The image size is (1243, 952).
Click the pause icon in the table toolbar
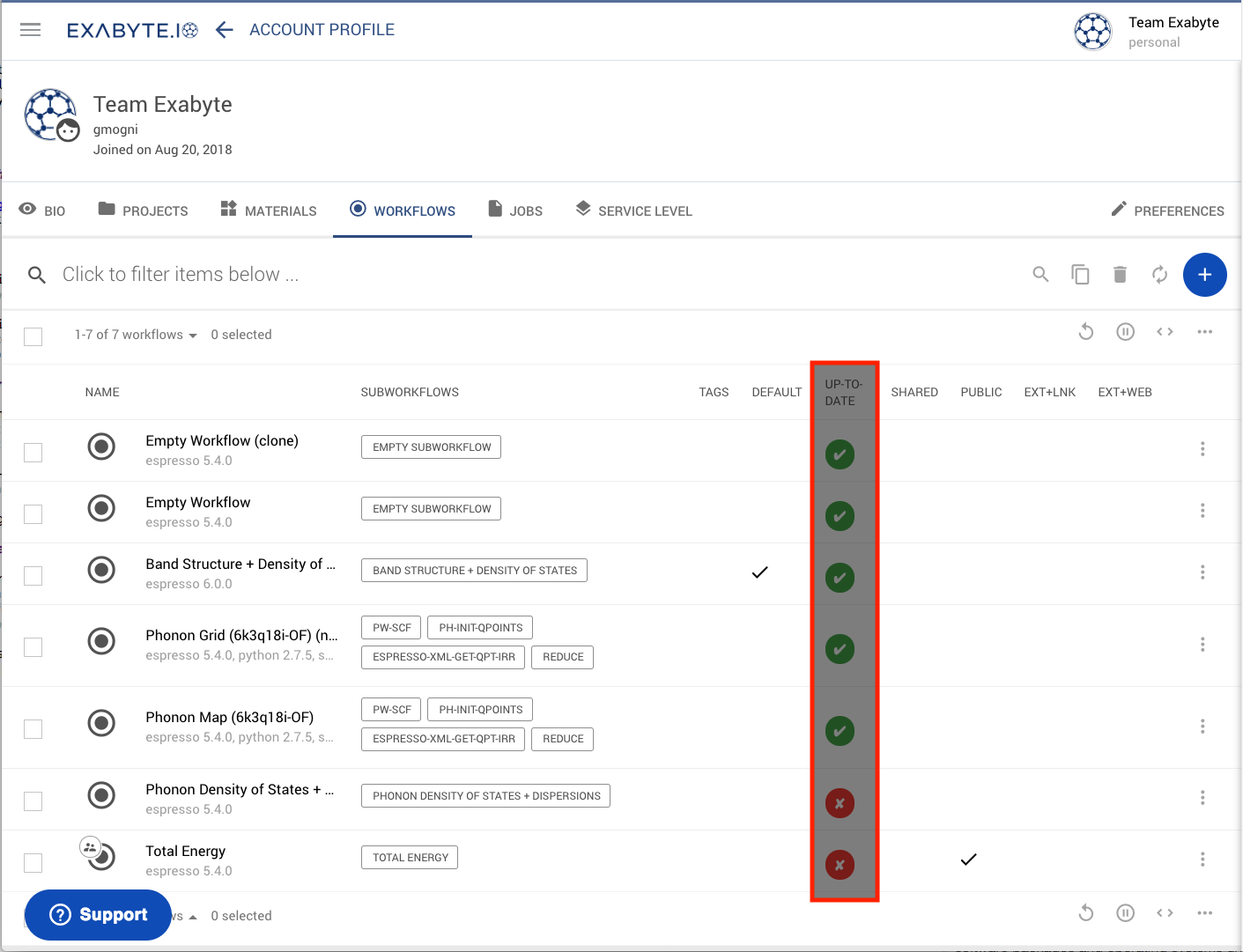click(x=1125, y=331)
